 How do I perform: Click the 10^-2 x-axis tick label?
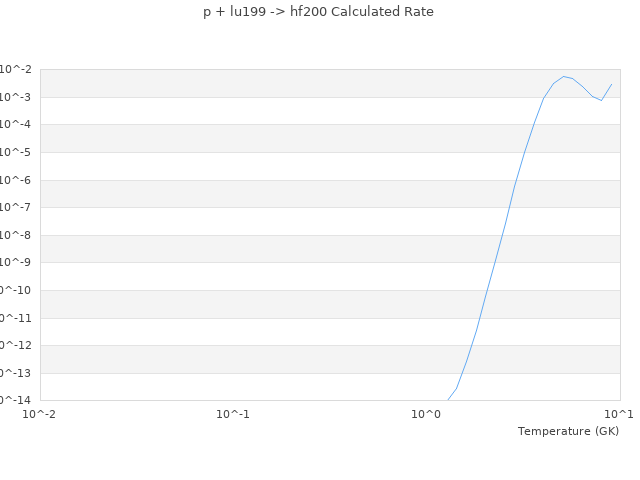[40, 413]
